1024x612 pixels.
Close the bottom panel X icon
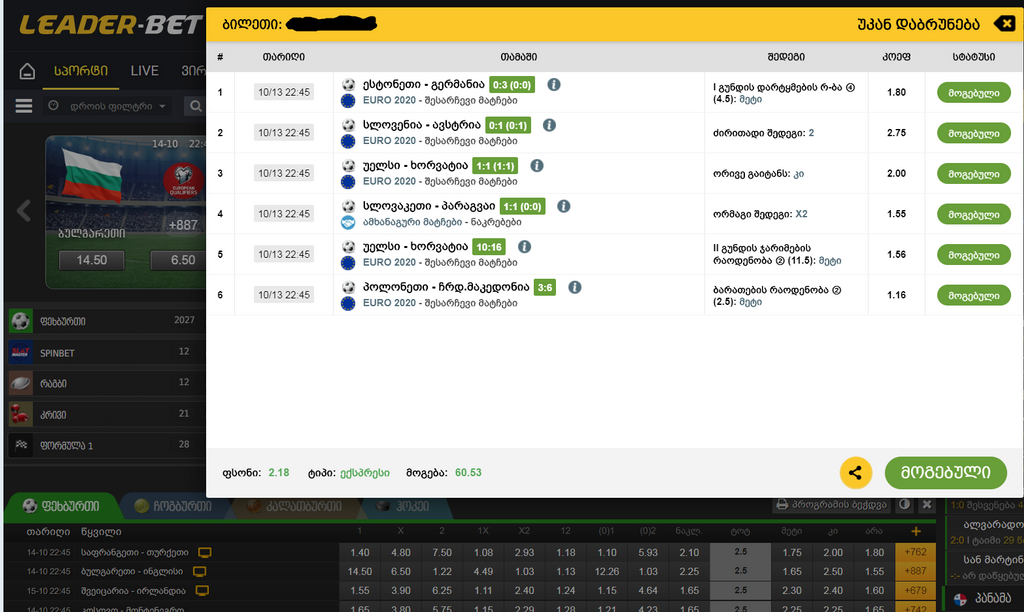coord(927,505)
